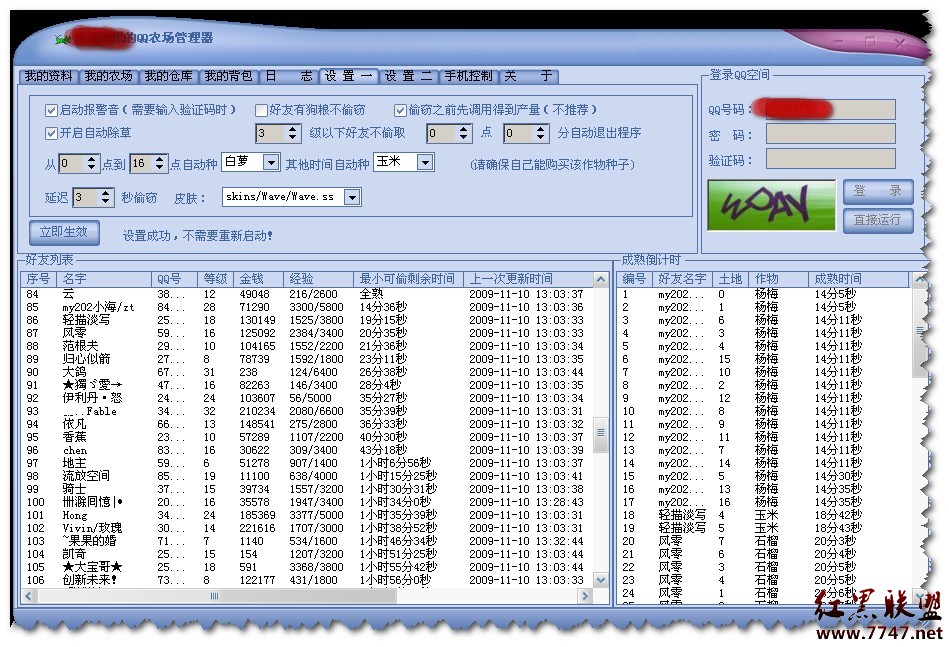
Task: Click friend list scroll up arrow
Action: [x=600, y=279]
